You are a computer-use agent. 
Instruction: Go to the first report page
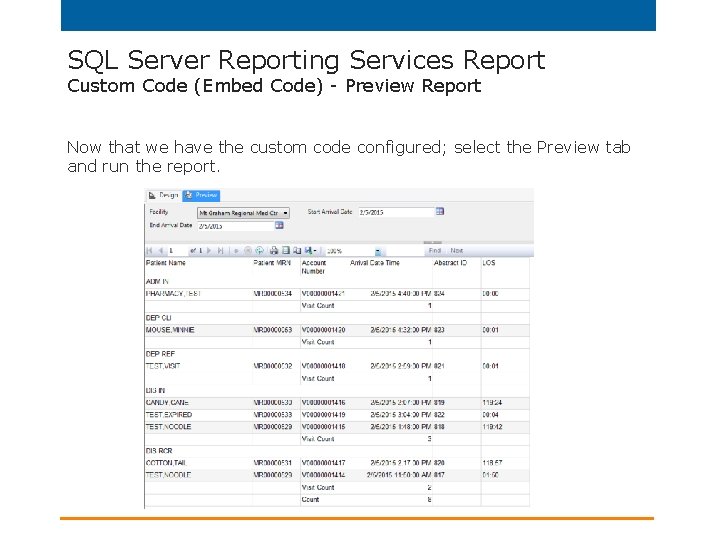click(x=149, y=251)
